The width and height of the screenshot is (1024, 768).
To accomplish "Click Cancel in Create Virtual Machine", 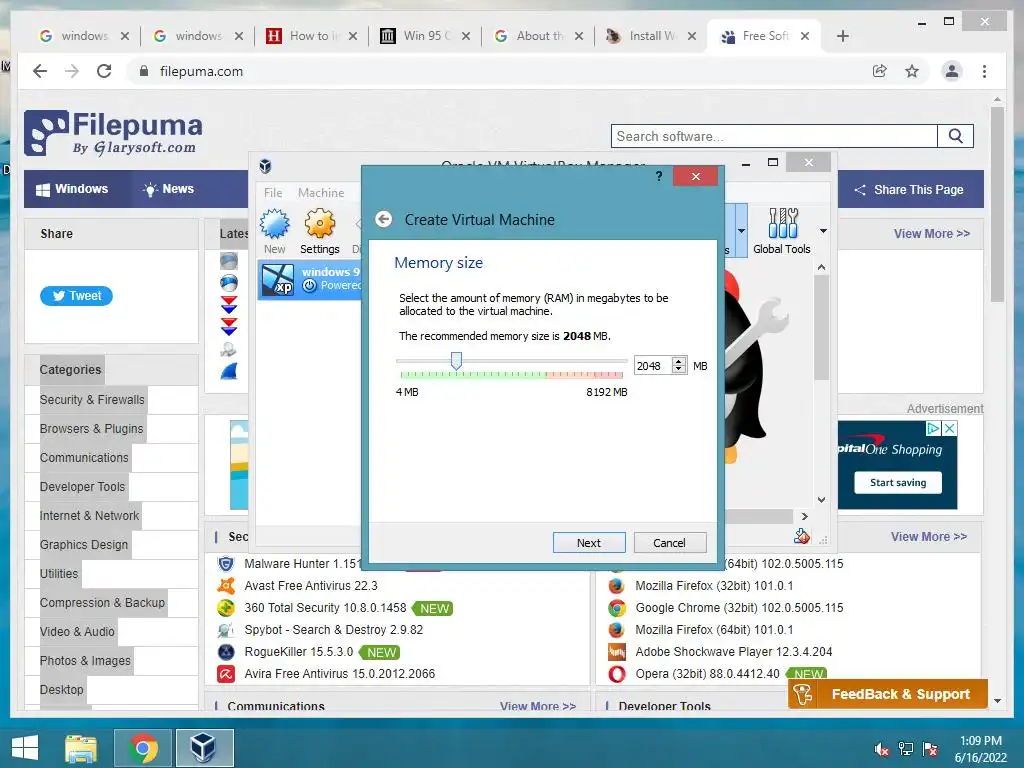I will pos(670,543).
